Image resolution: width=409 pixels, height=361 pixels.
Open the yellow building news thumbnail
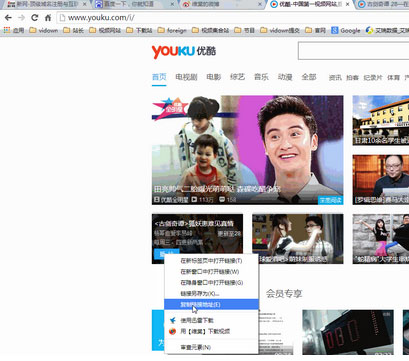[x=381, y=120]
